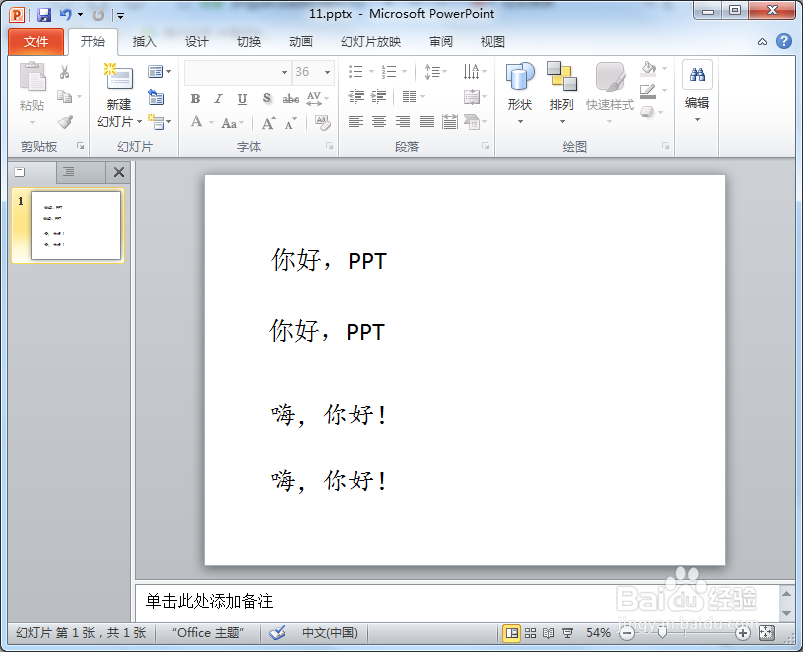Minimize the ribbon with caret icon
This screenshot has width=803, height=652.
pos(762,41)
